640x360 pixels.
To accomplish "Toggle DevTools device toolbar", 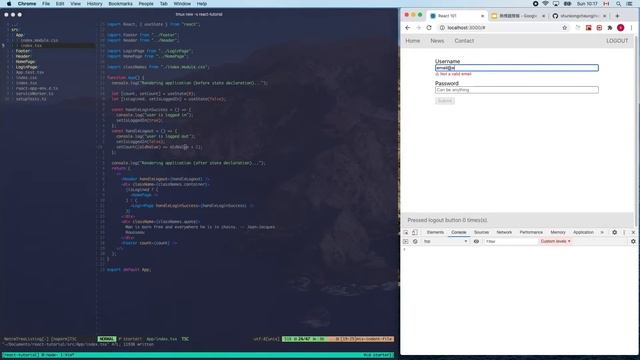I will click(x=415, y=232).
